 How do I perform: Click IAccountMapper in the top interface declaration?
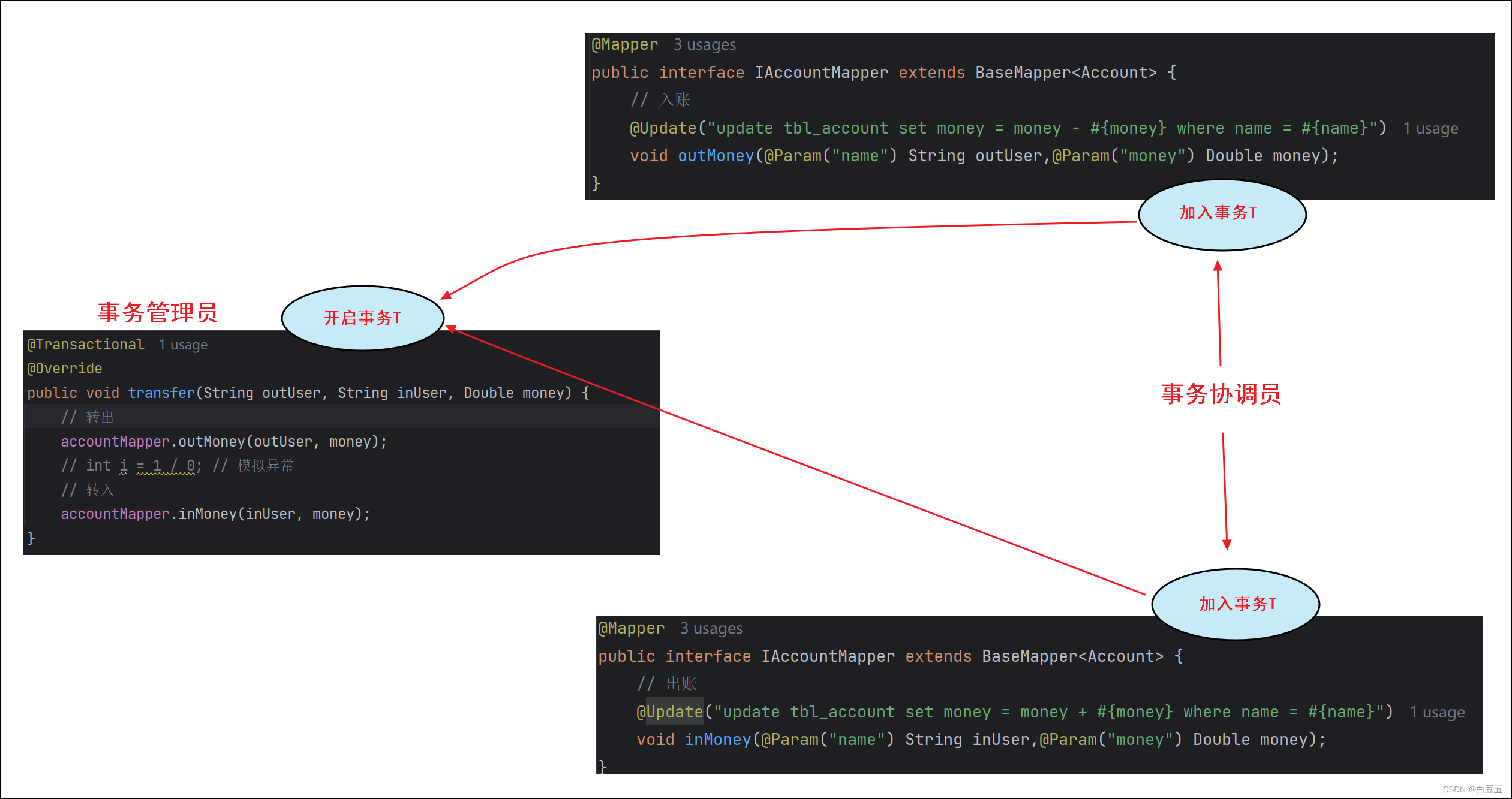[x=821, y=73]
